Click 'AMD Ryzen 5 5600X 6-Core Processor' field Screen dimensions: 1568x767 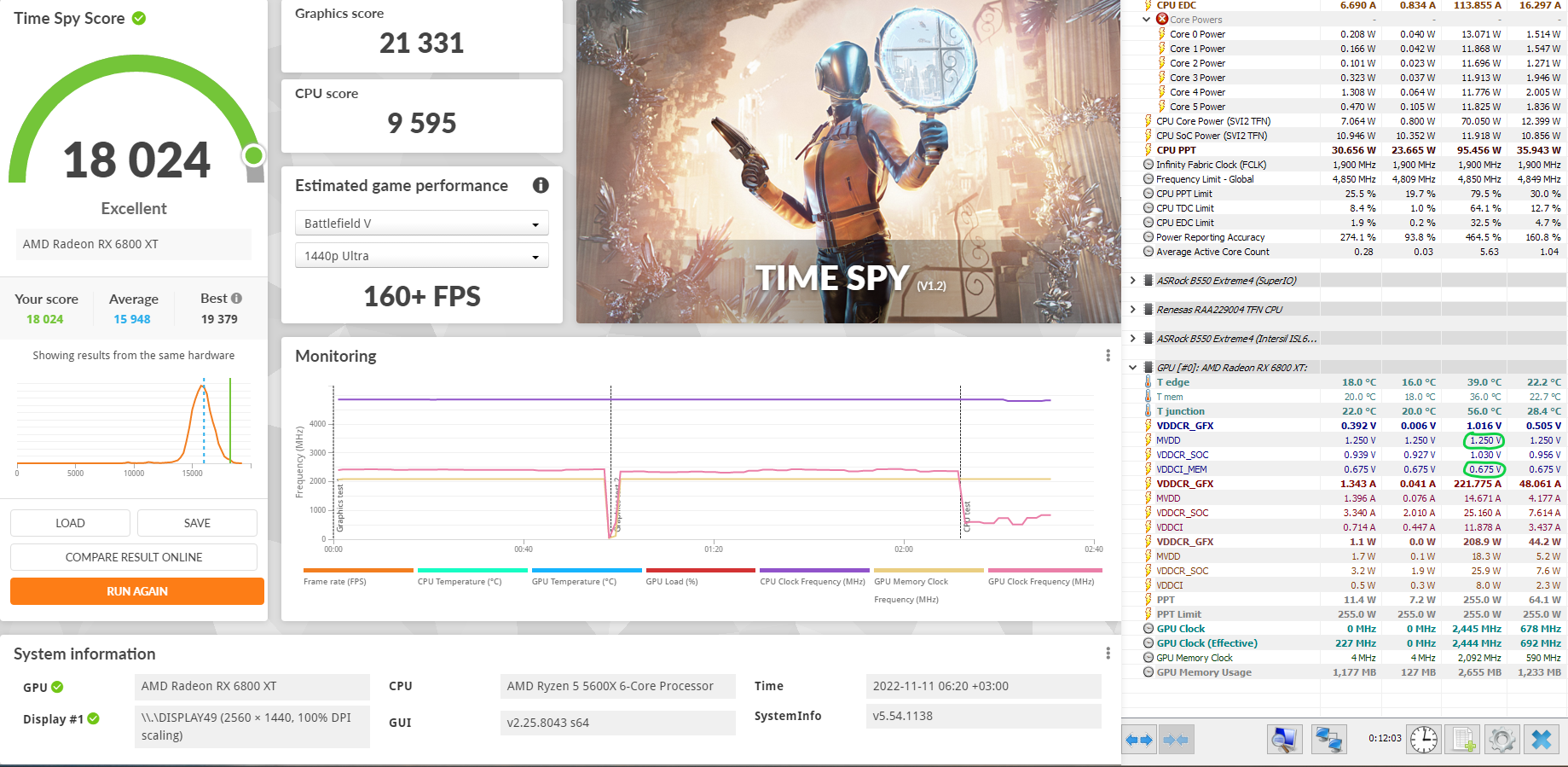pos(617,686)
